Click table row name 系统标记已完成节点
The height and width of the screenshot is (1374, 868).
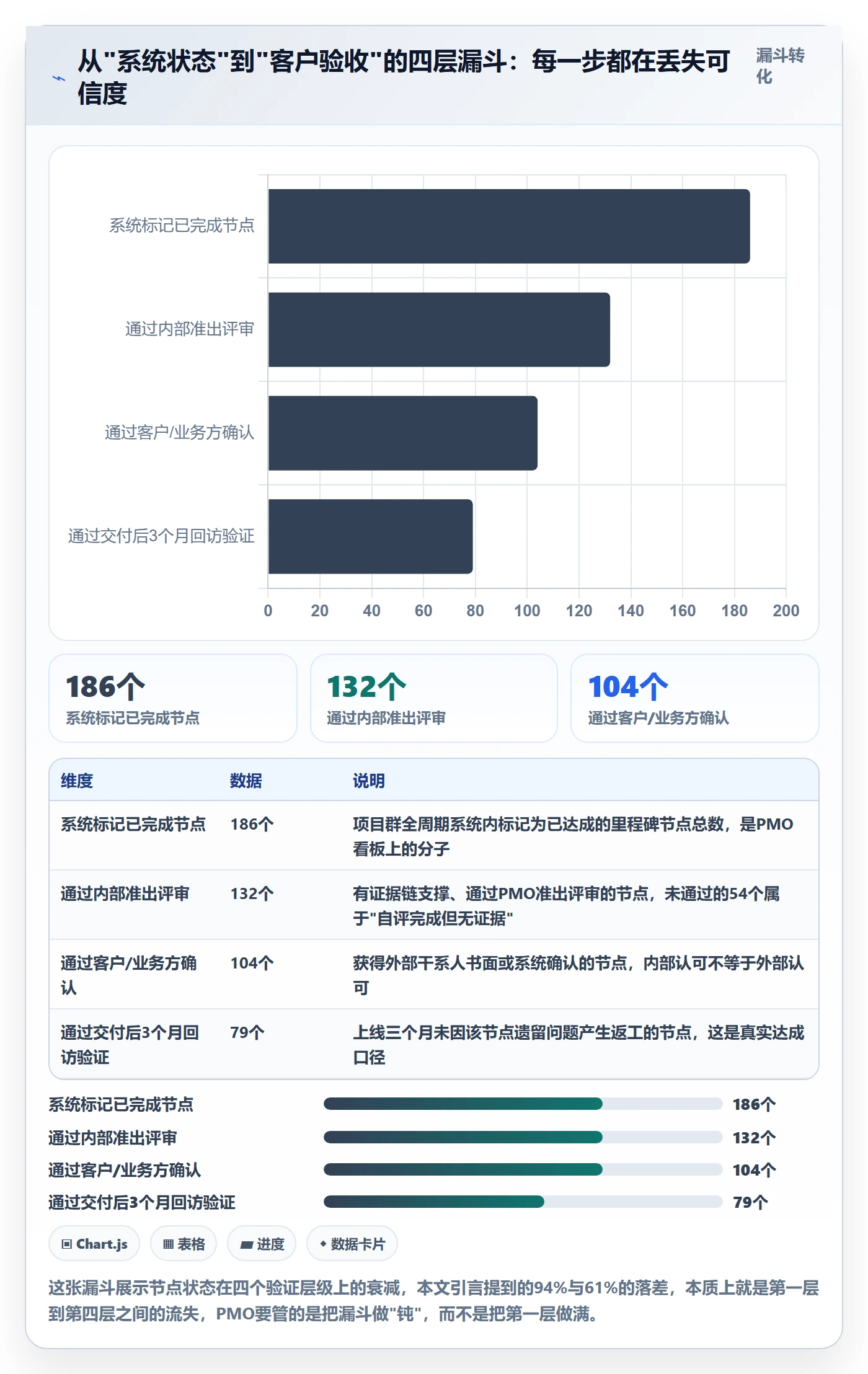point(133,824)
